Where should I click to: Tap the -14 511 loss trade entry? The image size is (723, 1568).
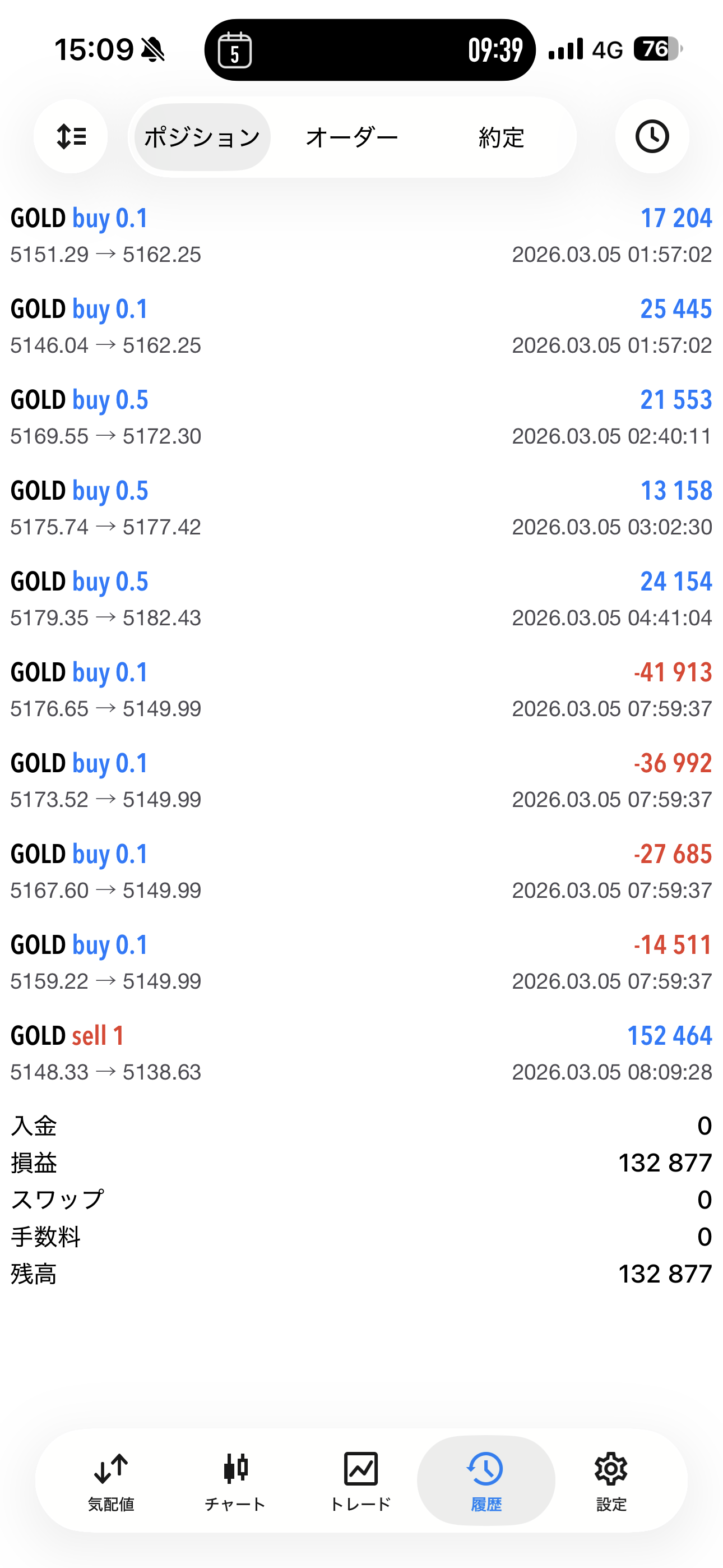361,962
